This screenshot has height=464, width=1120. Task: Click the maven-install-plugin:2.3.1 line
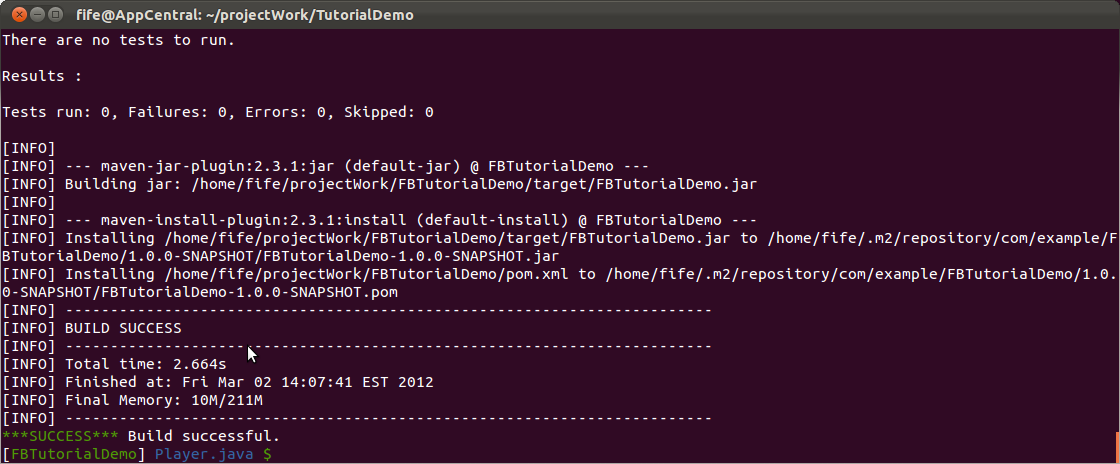pyautogui.click(x=379, y=220)
